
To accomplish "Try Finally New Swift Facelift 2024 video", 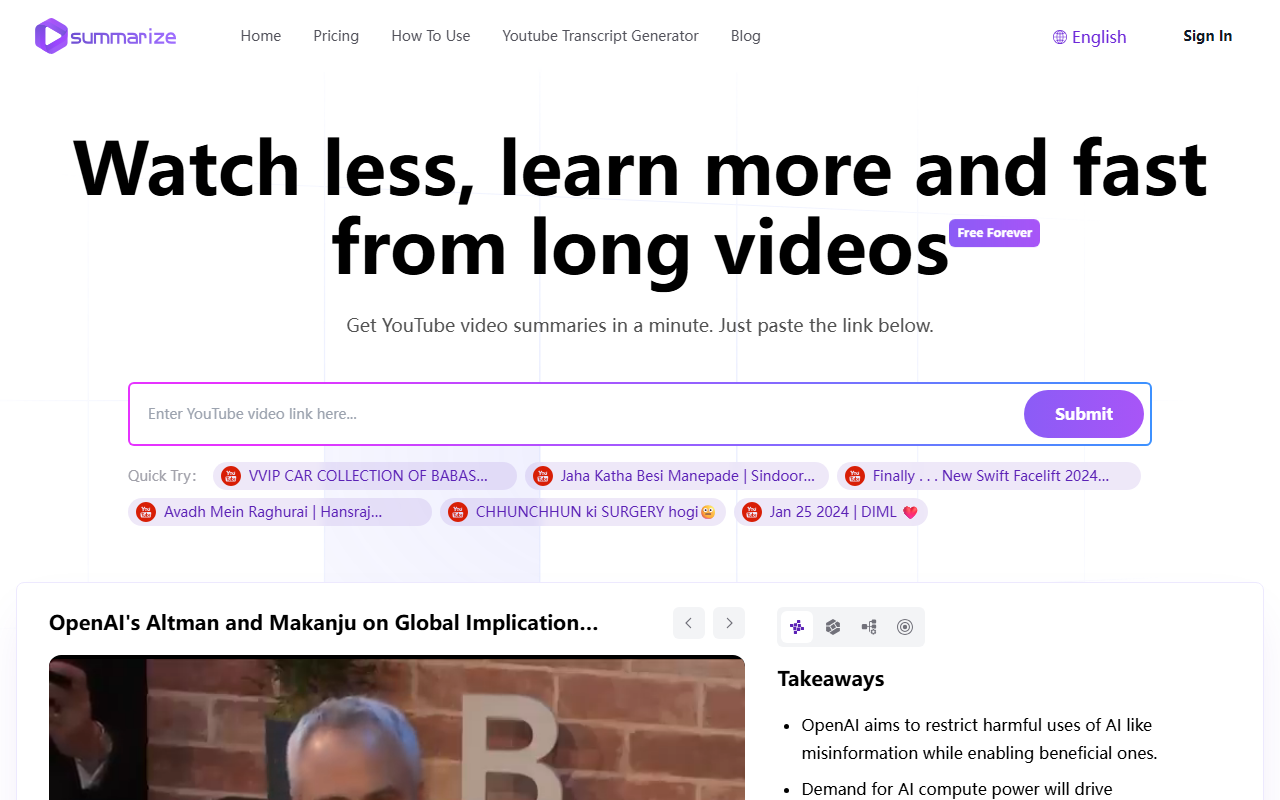I will pyautogui.click(x=989, y=476).
